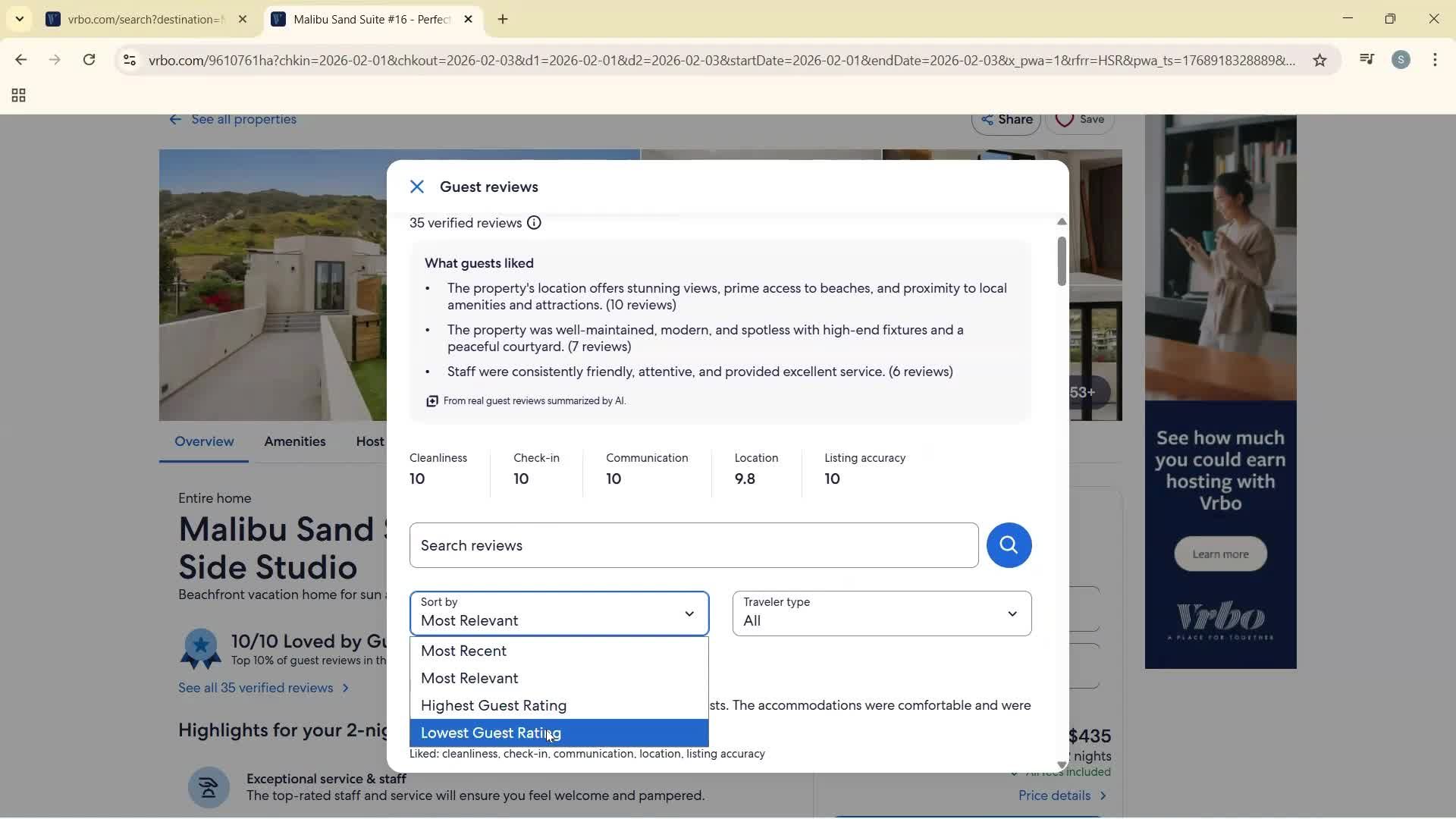Click the browser profile avatar
The width and height of the screenshot is (1456, 819).
pos(1402,59)
